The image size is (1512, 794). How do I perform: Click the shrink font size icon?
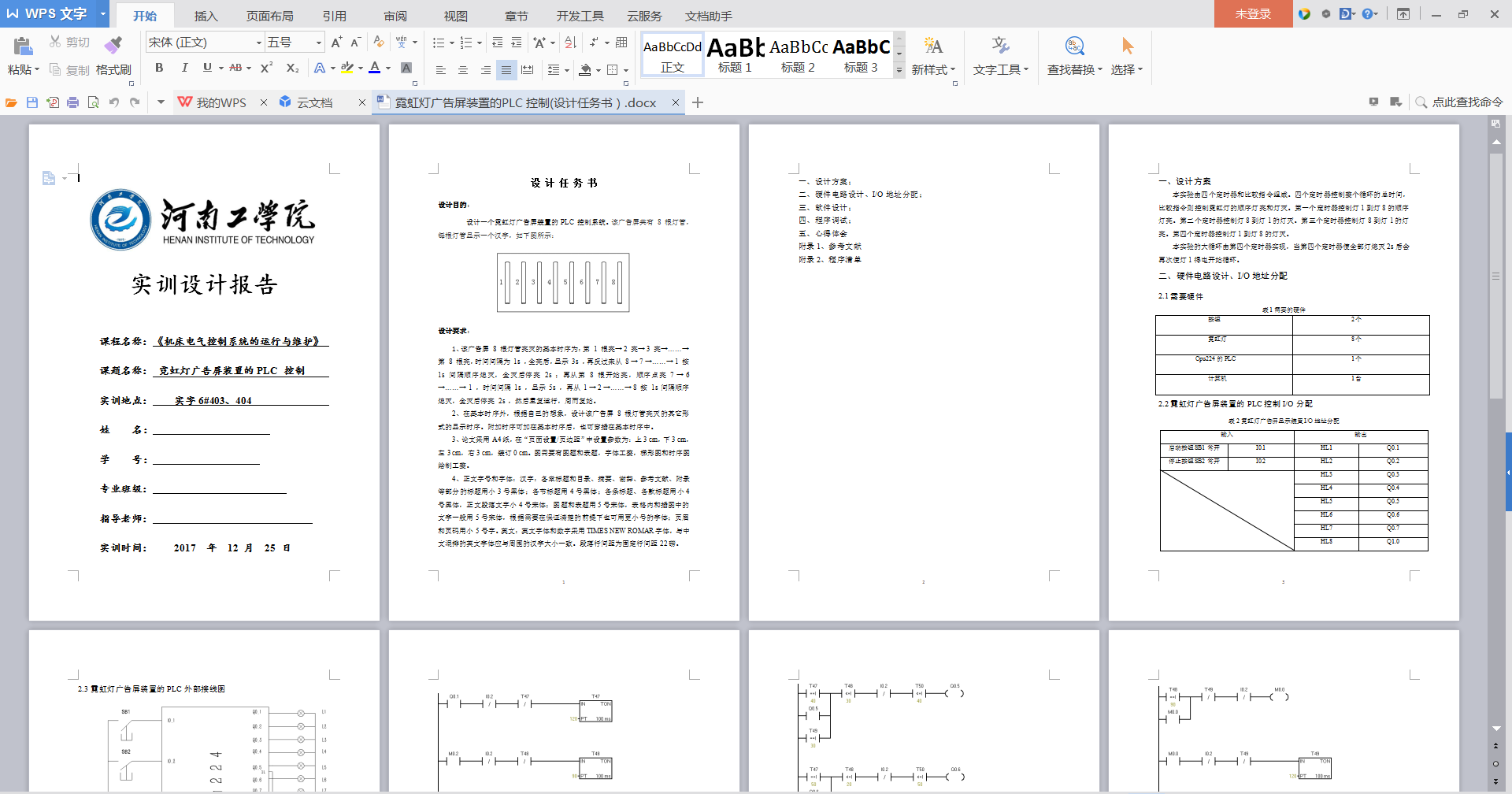pos(355,43)
